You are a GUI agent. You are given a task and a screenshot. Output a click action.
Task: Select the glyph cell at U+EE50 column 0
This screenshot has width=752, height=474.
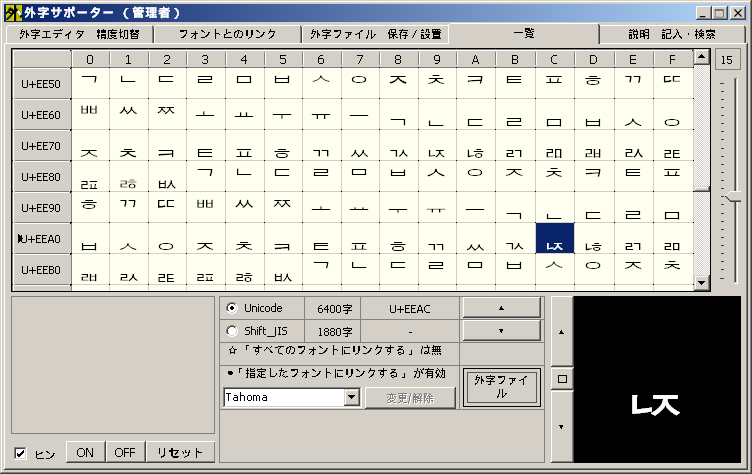click(x=90, y=83)
